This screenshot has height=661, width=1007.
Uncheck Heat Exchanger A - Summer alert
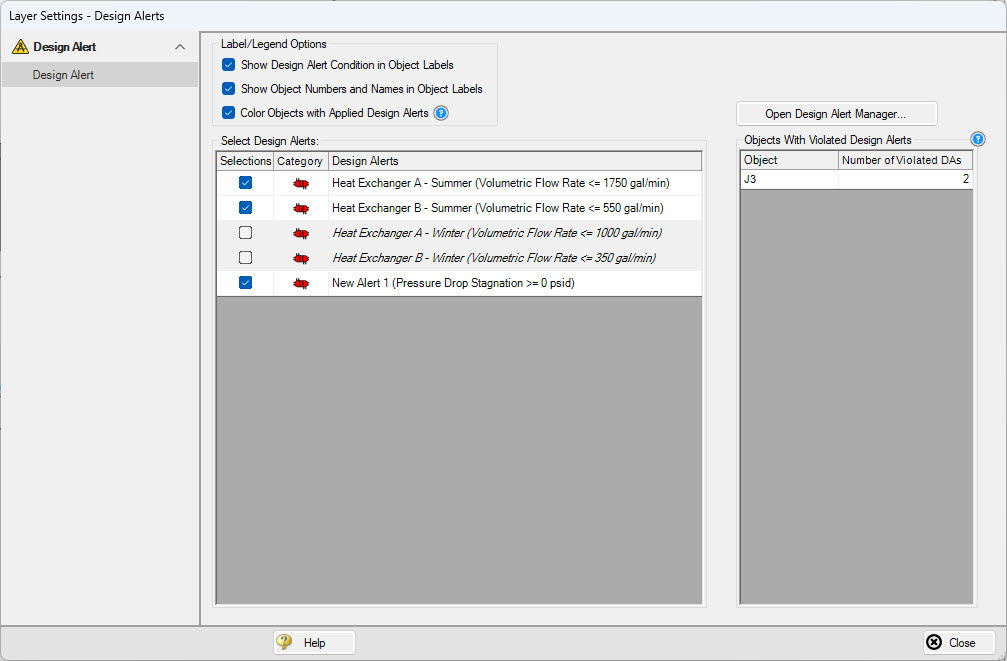click(x=245, y=183)
